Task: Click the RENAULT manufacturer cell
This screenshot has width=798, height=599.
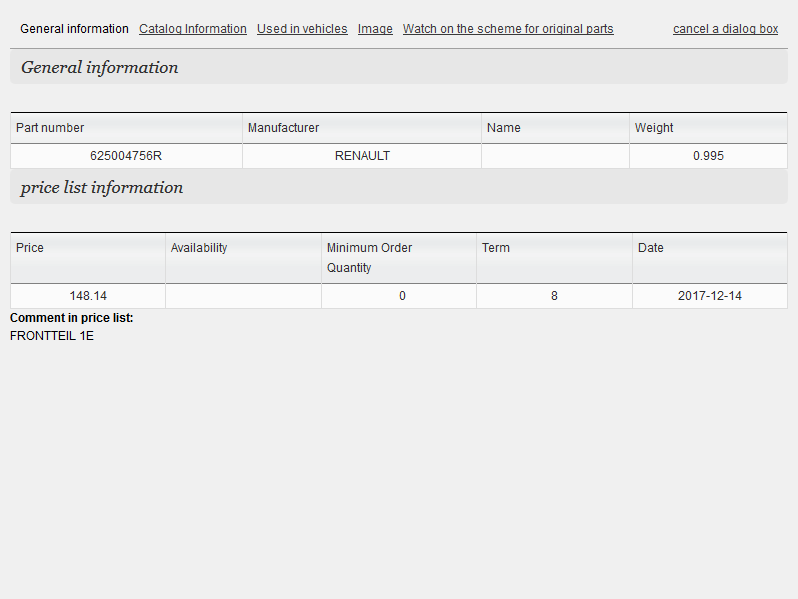Action: tap(362, 156)
